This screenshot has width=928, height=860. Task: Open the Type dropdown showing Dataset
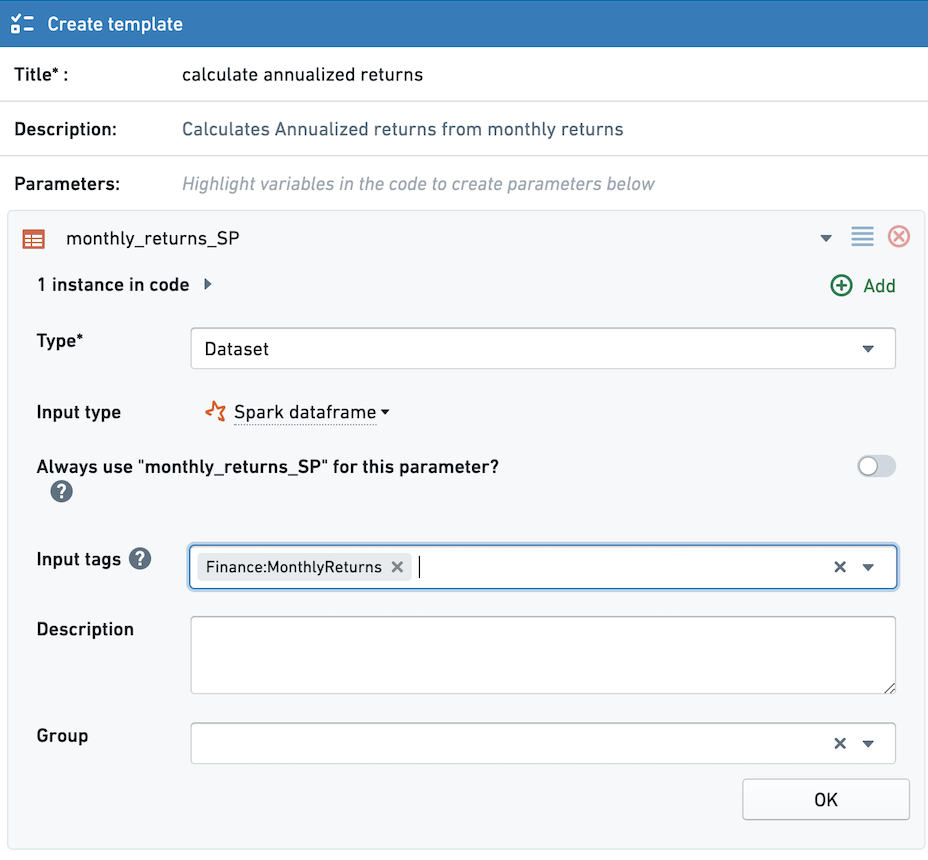543,349
